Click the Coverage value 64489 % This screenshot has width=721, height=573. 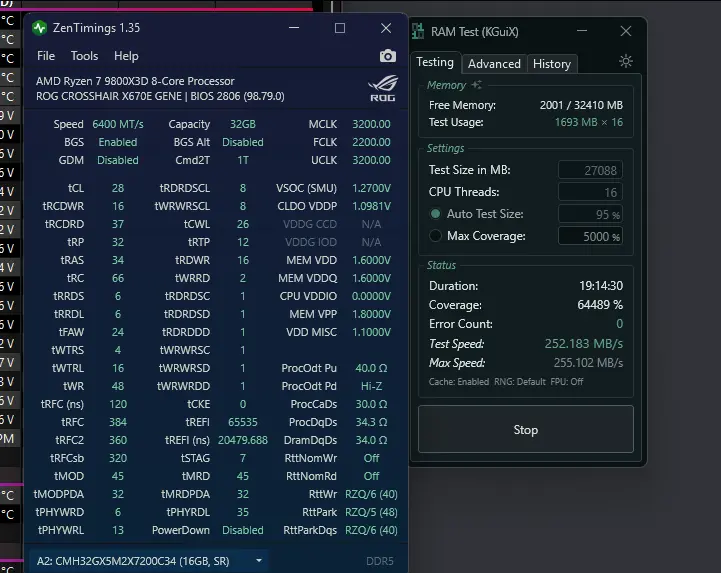click(600, 304)
